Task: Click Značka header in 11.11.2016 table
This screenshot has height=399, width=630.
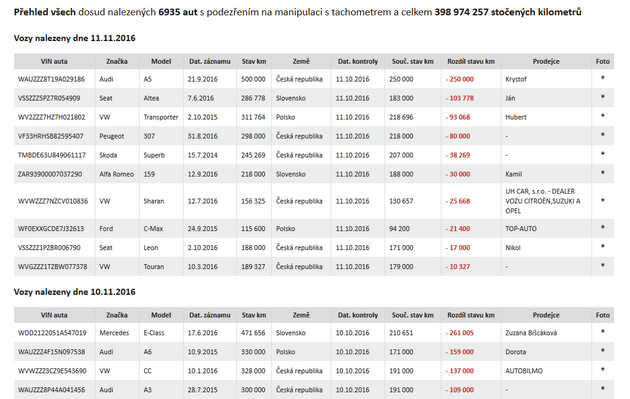Action: (117, 61)
